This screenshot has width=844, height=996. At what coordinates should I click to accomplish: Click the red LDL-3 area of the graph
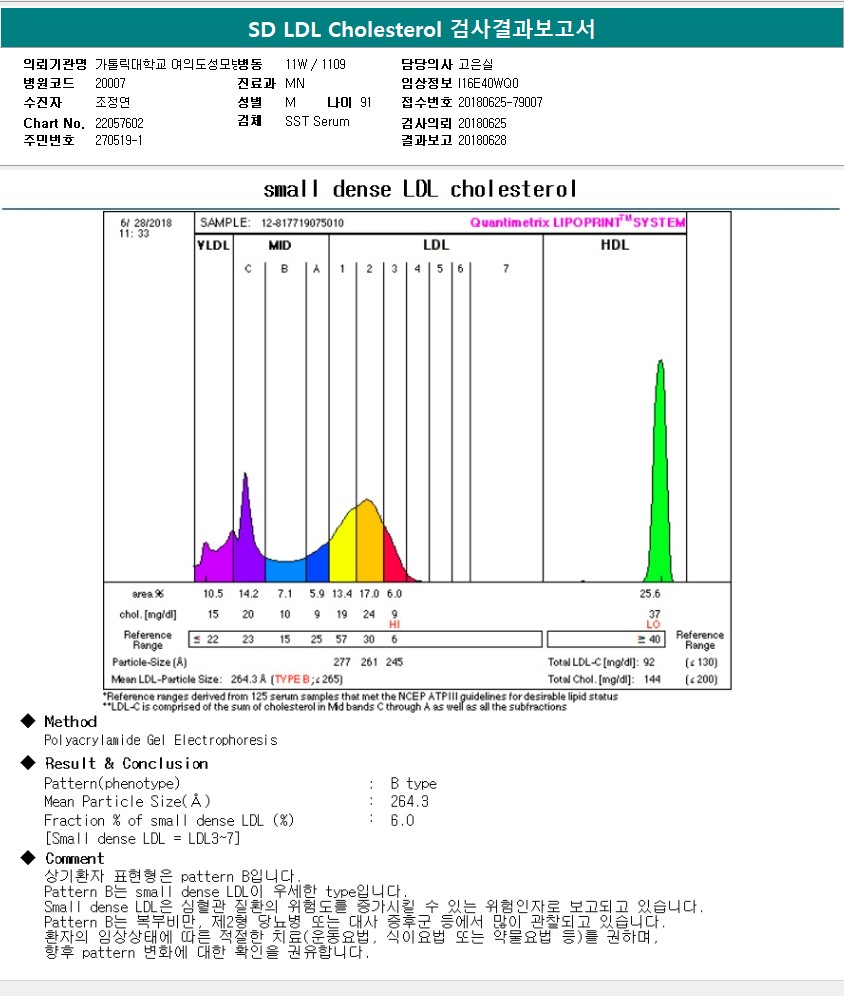pos(394,562)
